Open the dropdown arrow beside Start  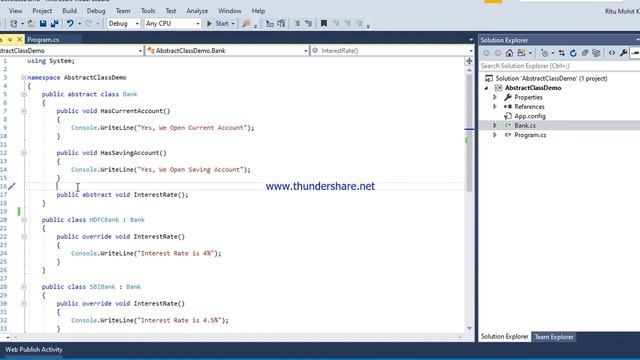coord(233,24)
